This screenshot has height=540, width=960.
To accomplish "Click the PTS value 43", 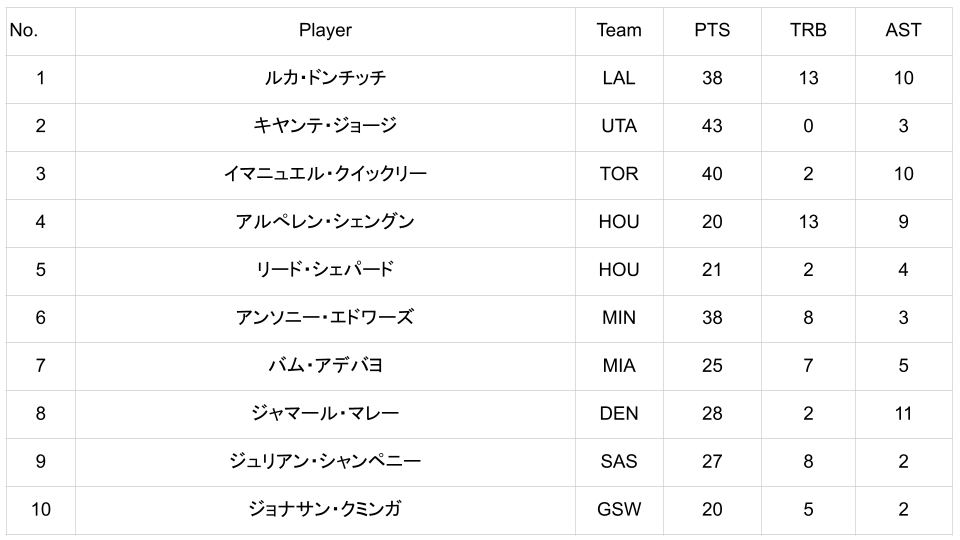I will (x=712, y=126).
